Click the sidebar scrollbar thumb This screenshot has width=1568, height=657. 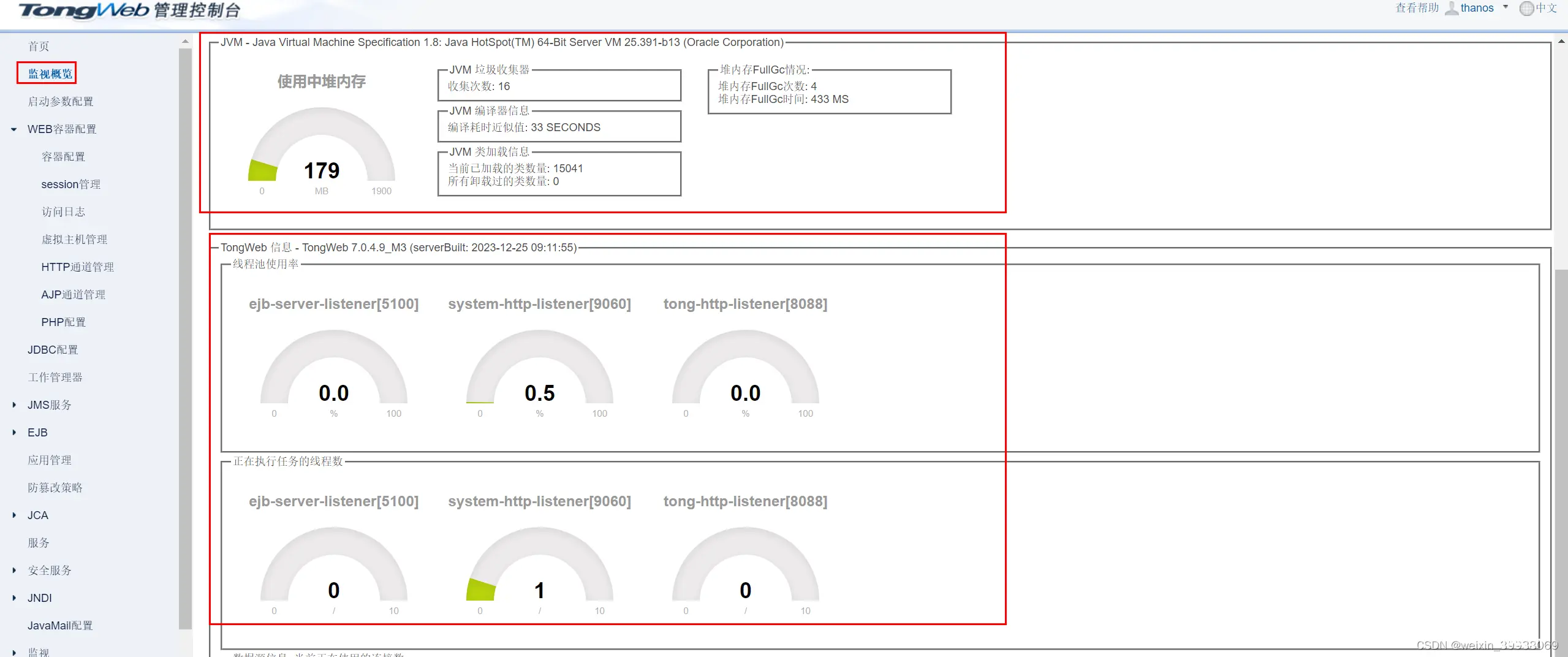coord(185,338)
